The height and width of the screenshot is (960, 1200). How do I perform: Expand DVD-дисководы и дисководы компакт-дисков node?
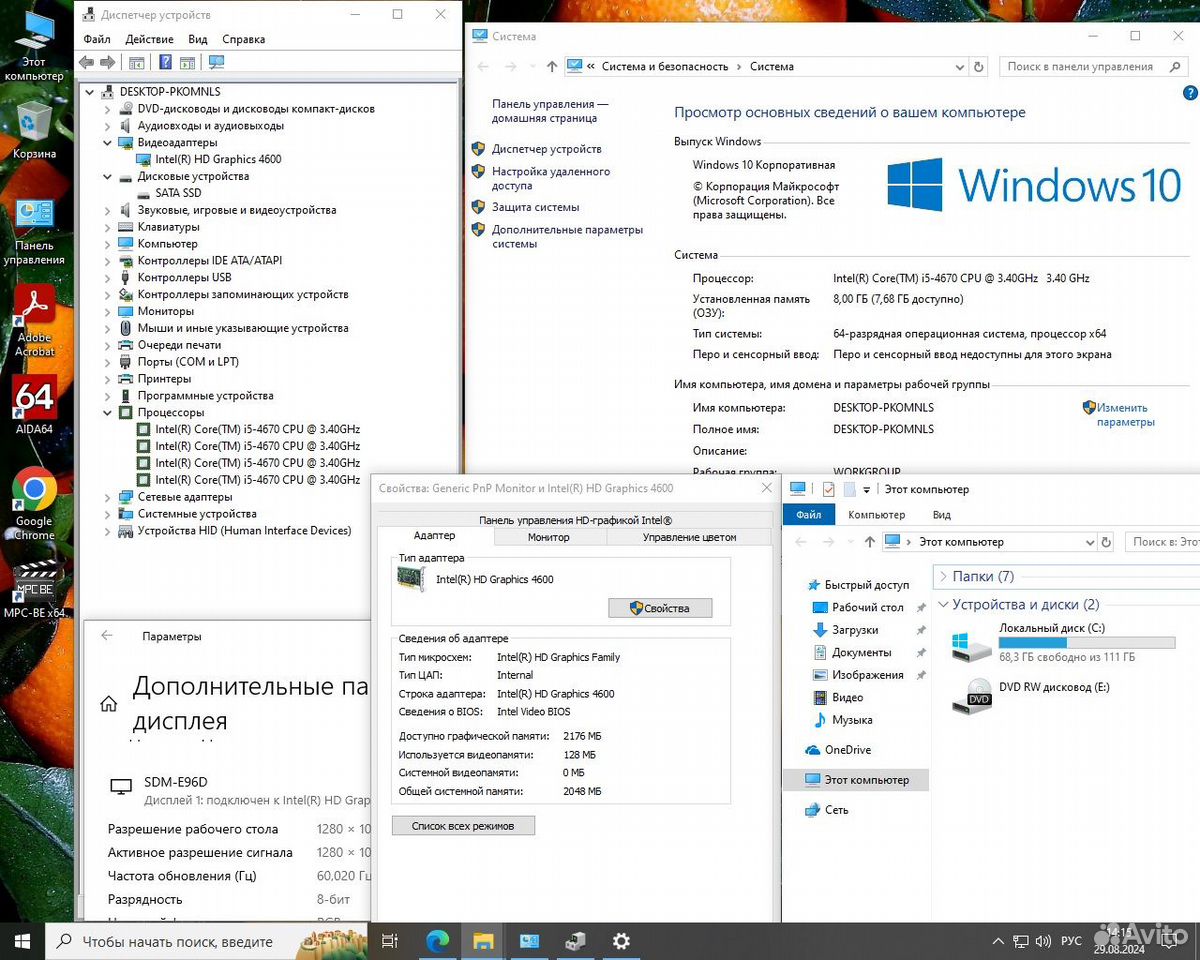click(x=108, y=109)
